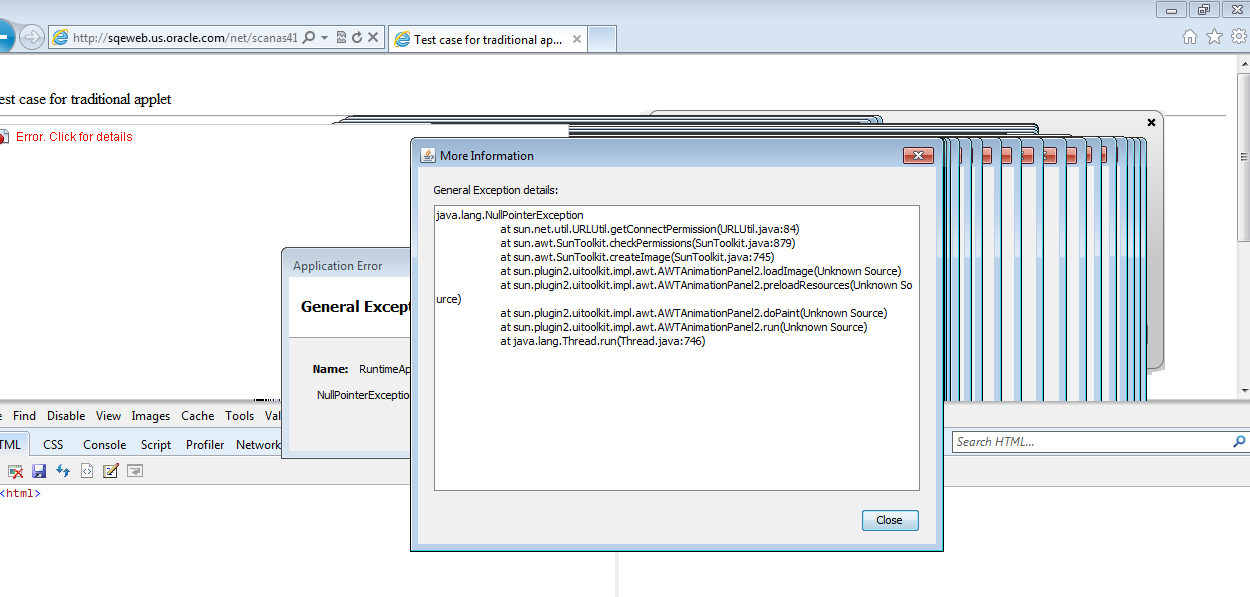This screenshot has width=1250, height=597.
Task: Switch to the Console tab
Action: click(104, 445)
